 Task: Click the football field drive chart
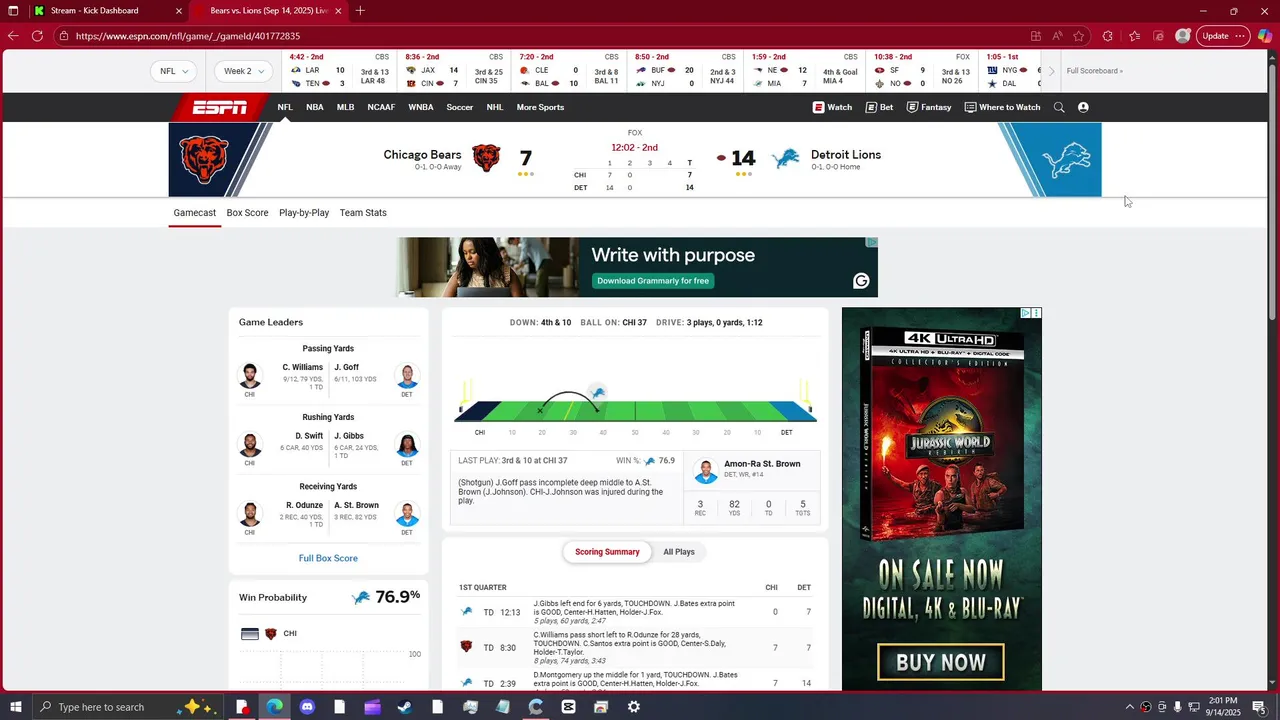tap(635, 410)
